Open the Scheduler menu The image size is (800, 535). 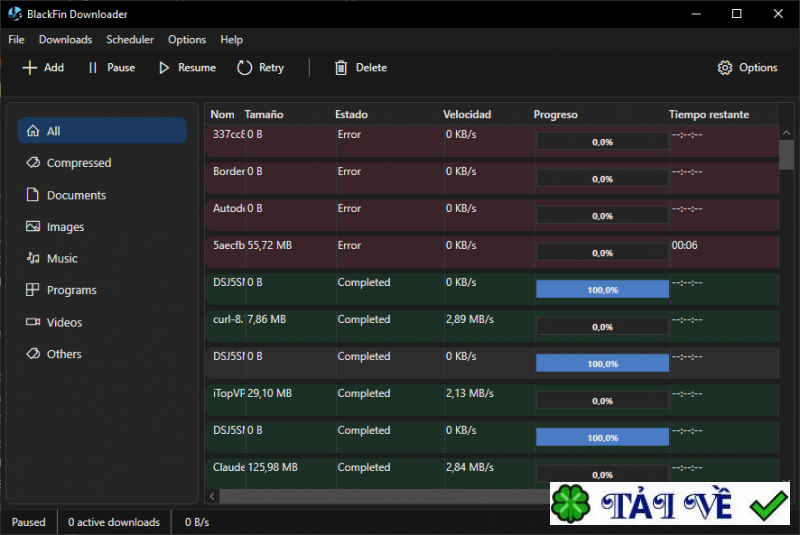tap(130, 40)
